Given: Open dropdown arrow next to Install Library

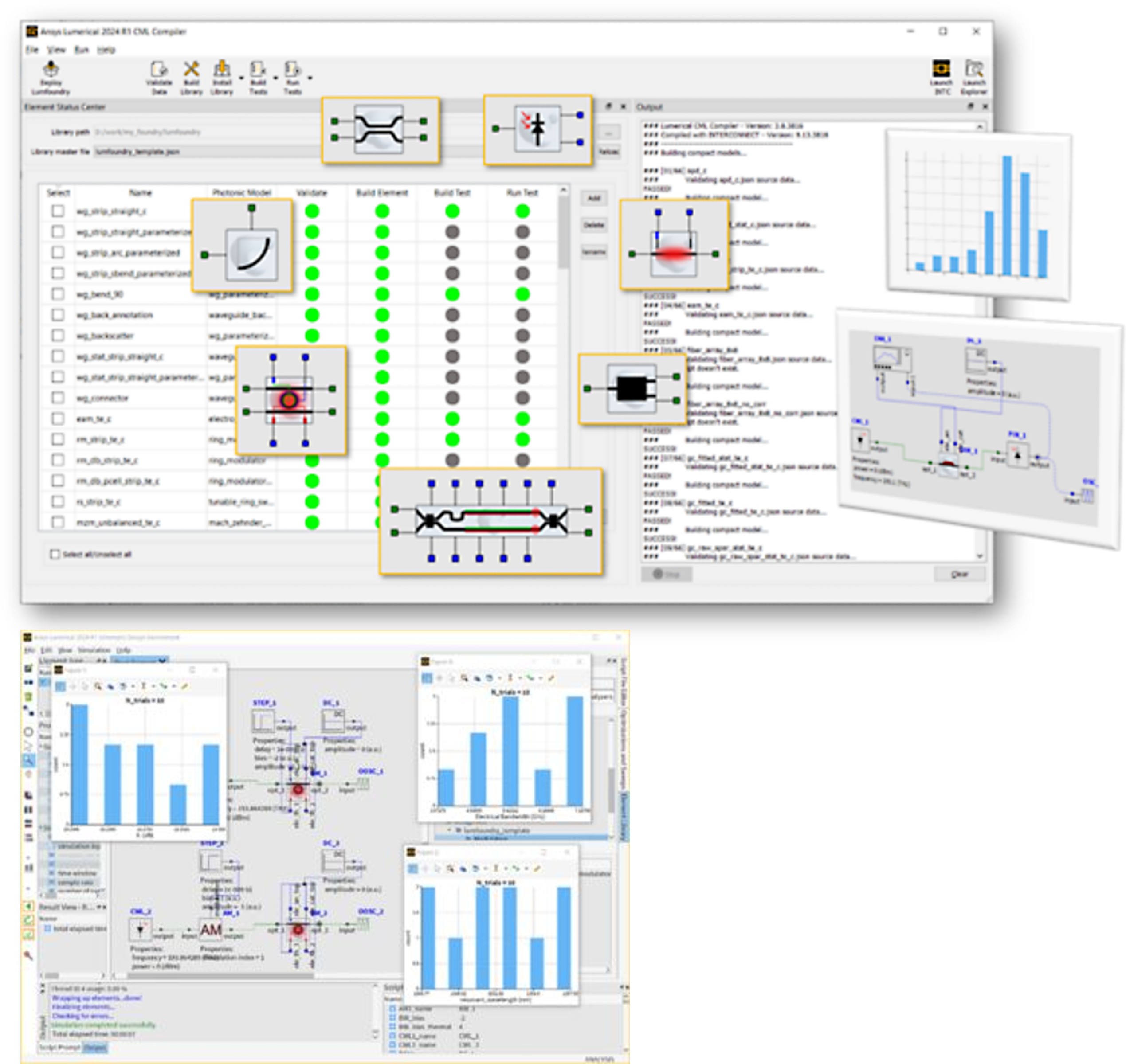Looking at the screenshot, I should pos(241,78).
